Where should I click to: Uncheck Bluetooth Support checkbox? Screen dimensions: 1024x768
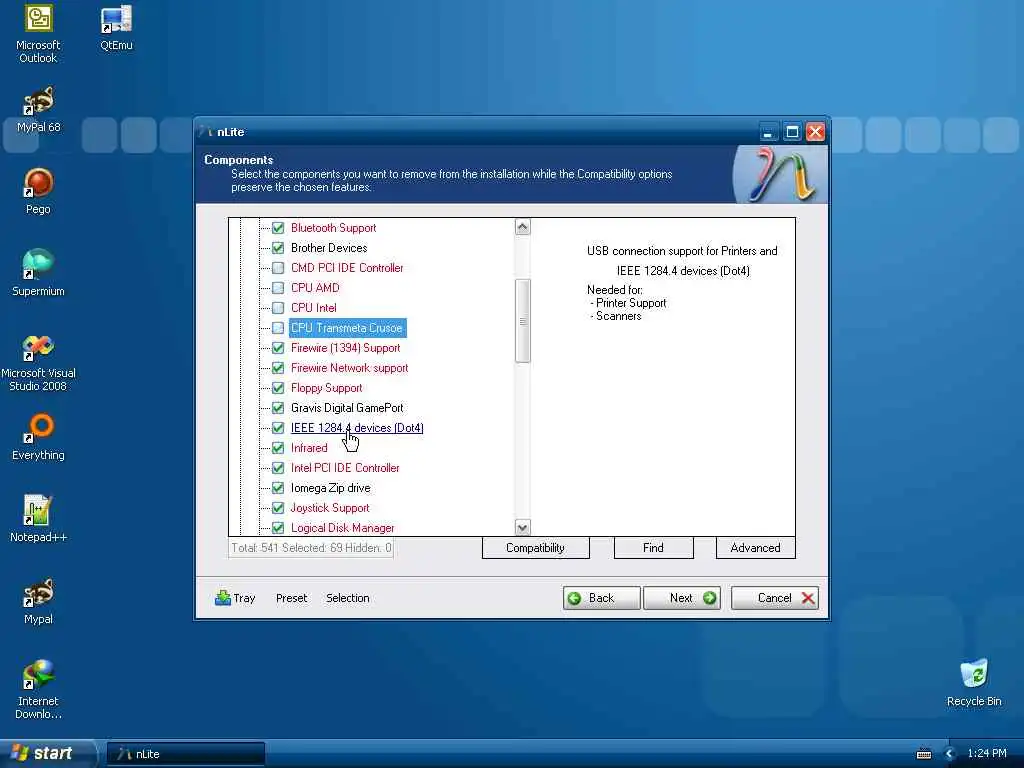[278, 228]
